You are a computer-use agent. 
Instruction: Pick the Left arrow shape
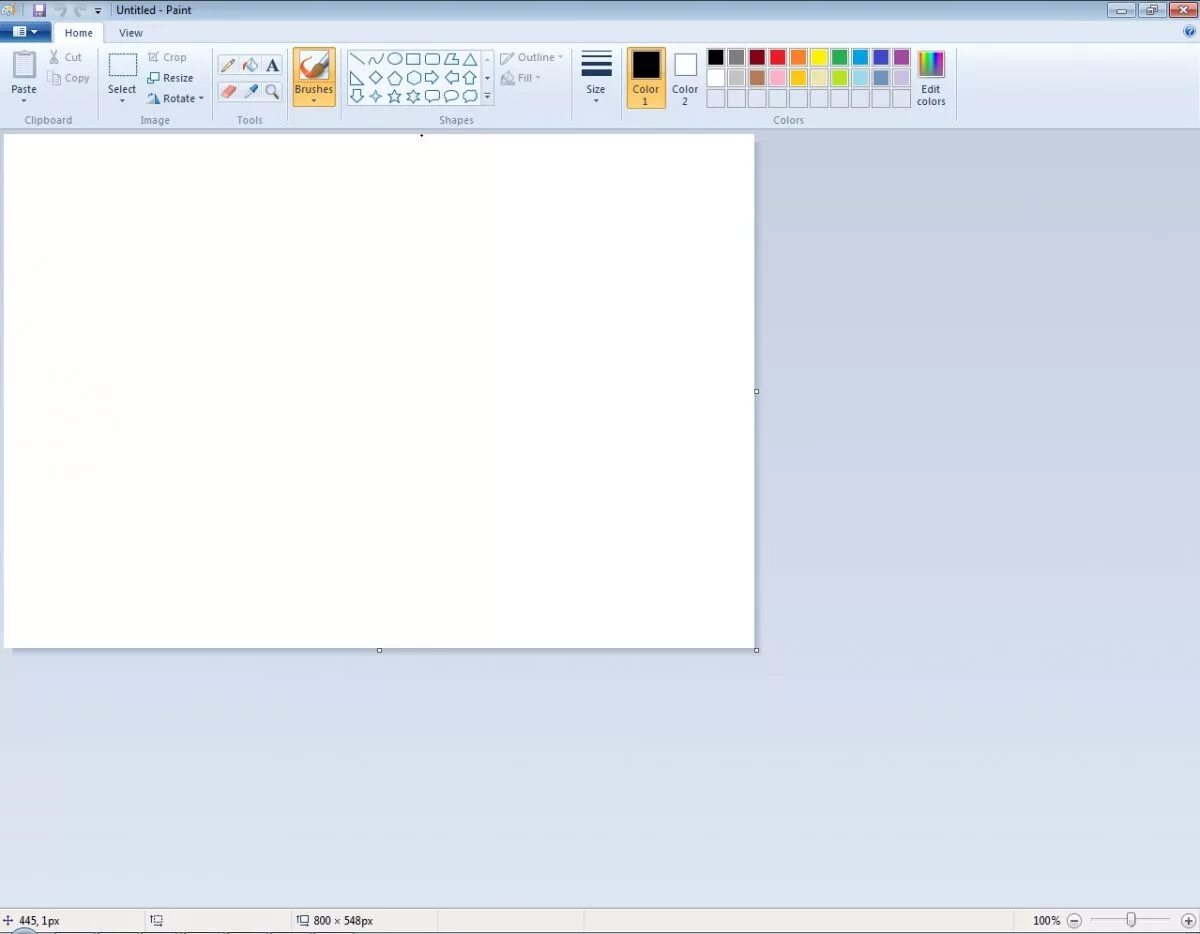pyautogui.click(x=451, y=78)
